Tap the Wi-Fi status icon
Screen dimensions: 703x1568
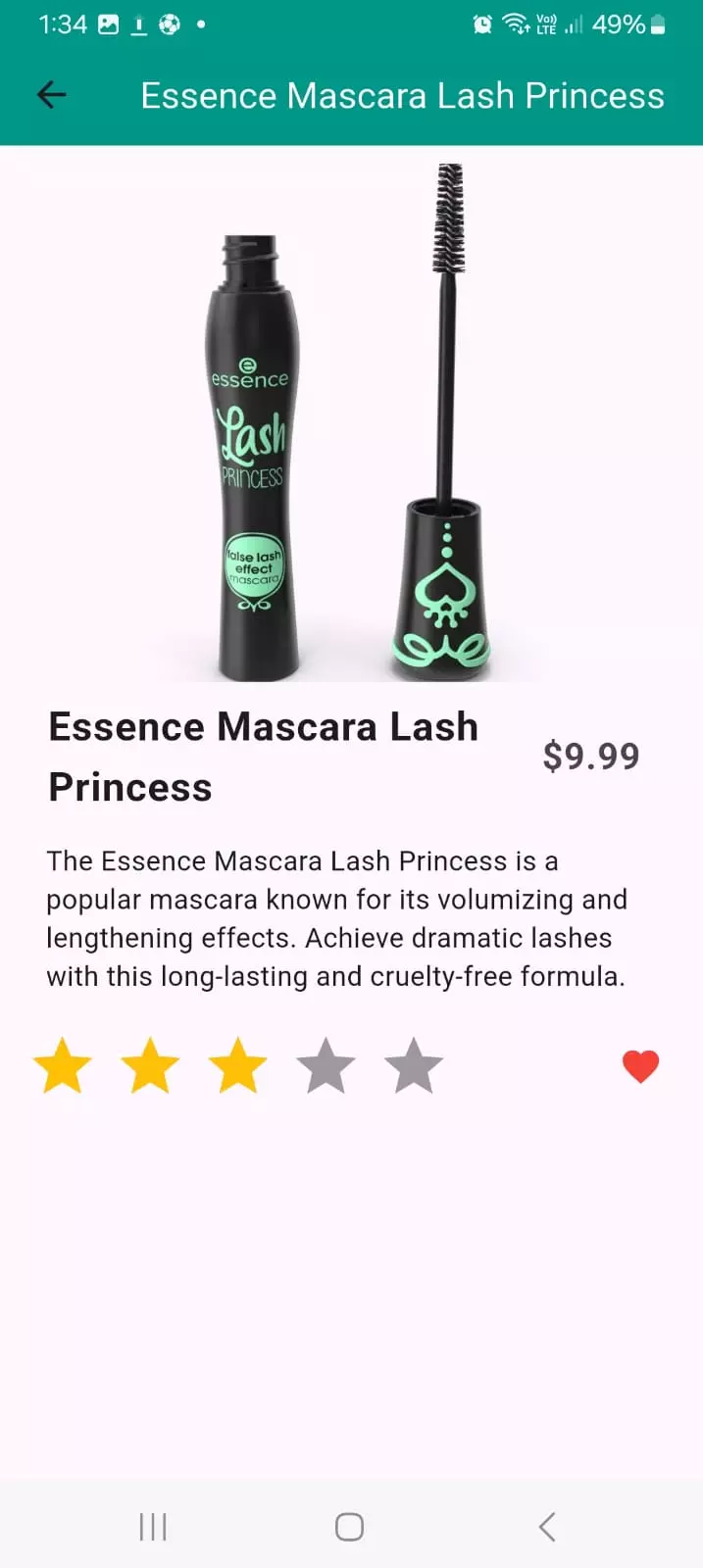click(516, 24)
